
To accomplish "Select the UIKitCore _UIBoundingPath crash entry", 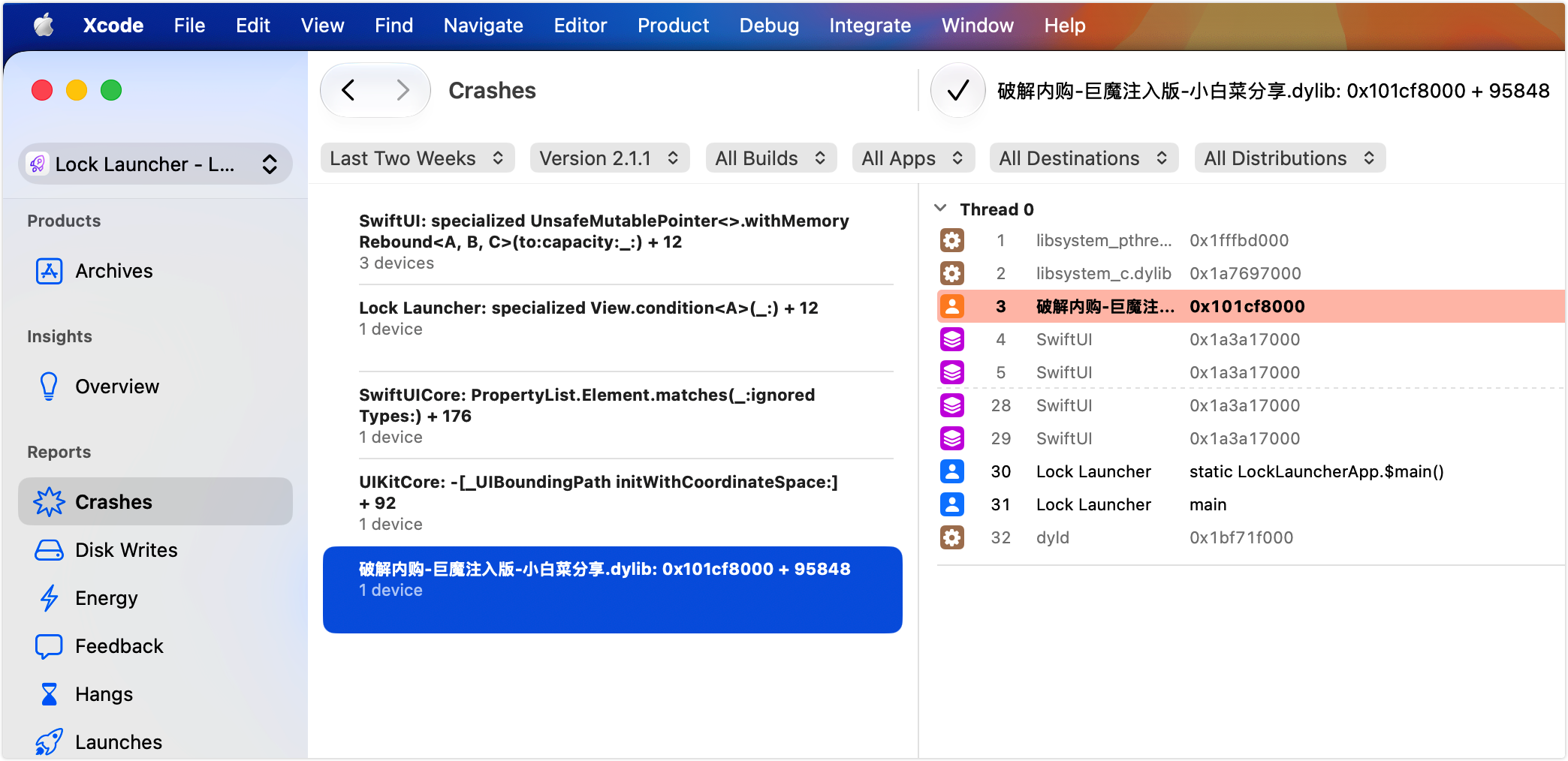I will 613,503.
